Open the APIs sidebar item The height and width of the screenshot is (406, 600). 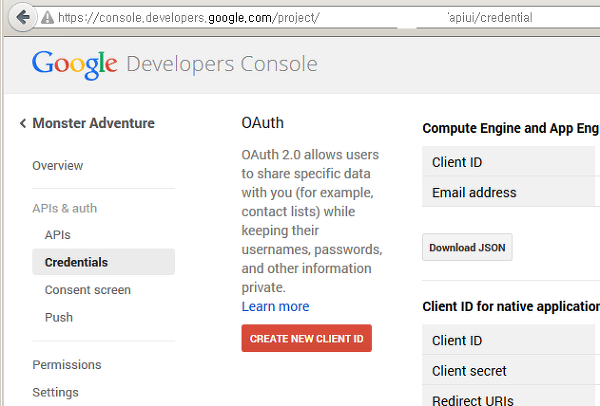point(57,235)
